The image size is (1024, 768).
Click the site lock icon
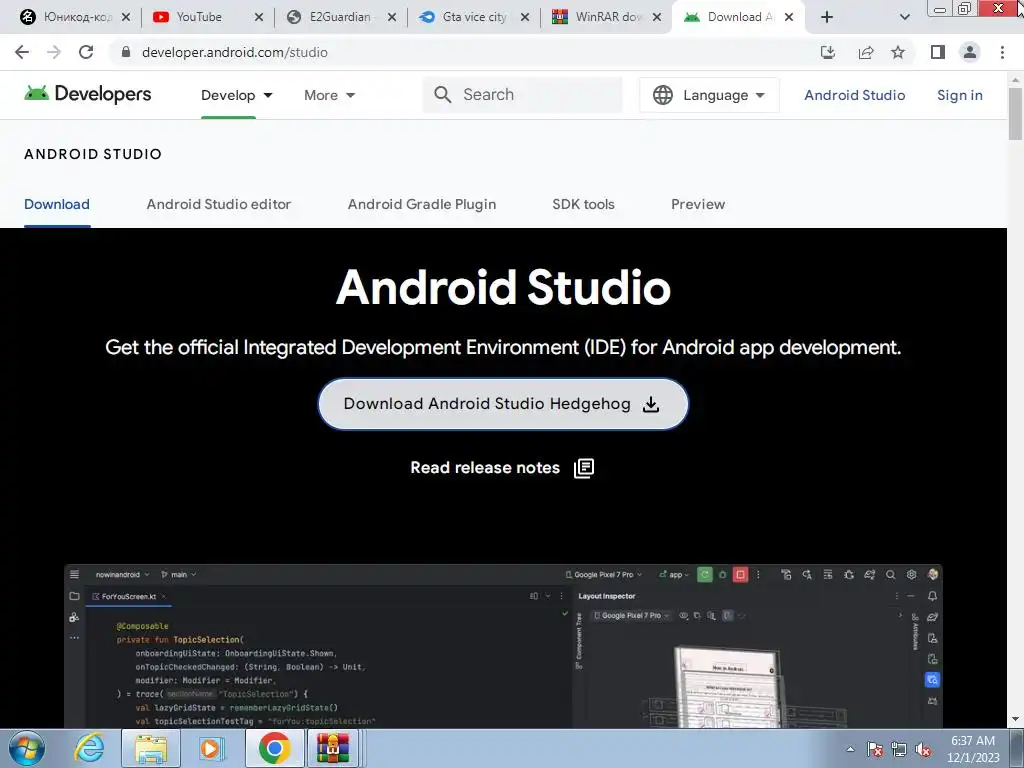(126, 52)
